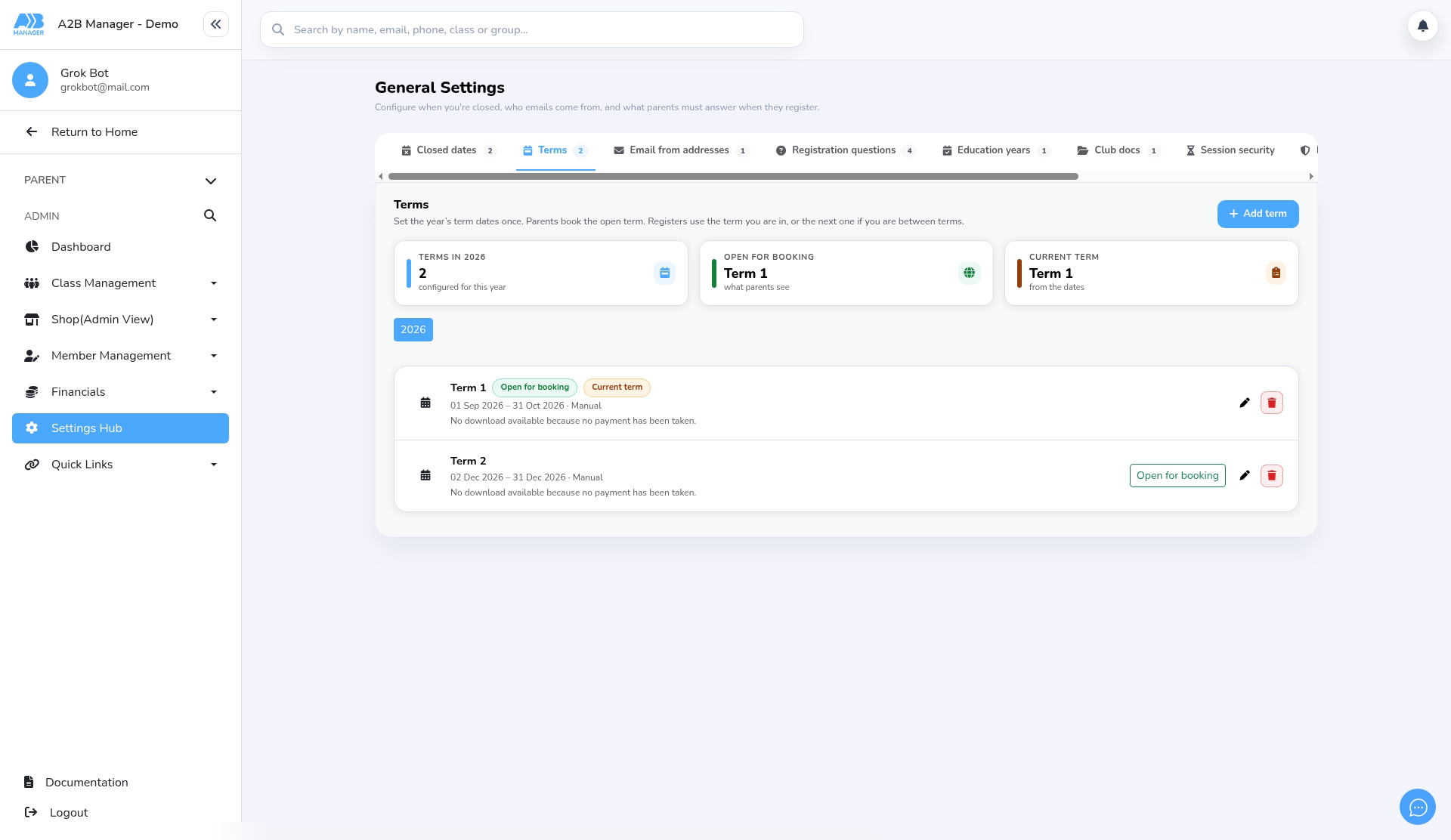
Task: Click the Grok Bot profile avatar
Action: coord(30,80)
